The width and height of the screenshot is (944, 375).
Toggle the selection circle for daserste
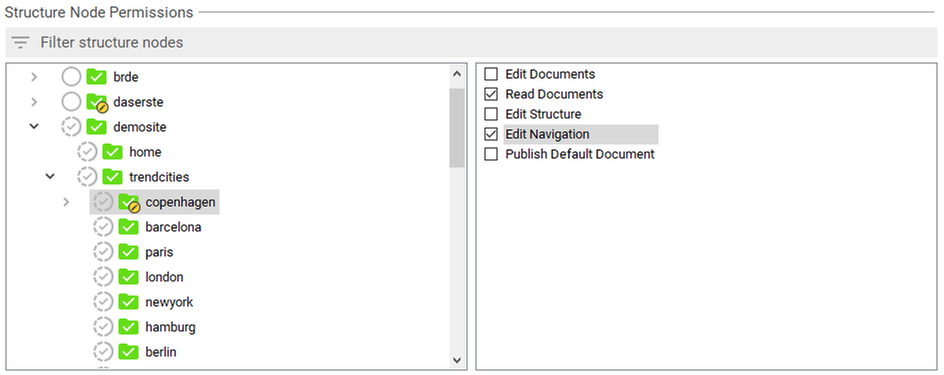pos(71,102)
